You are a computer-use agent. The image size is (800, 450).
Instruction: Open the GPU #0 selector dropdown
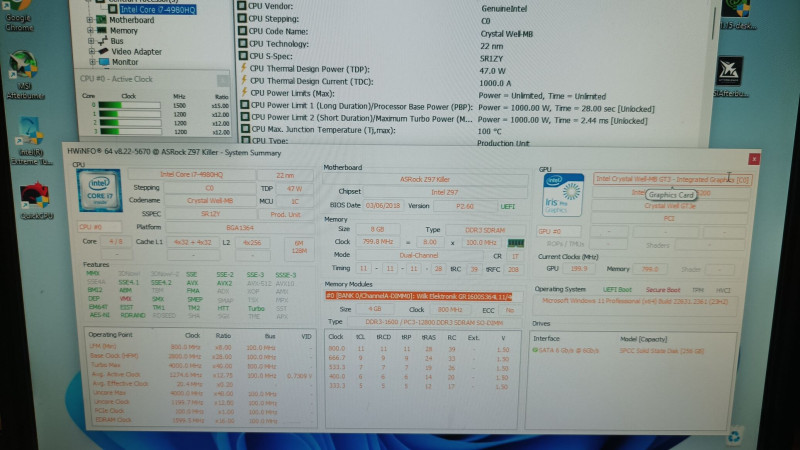(x=559, y=231)
